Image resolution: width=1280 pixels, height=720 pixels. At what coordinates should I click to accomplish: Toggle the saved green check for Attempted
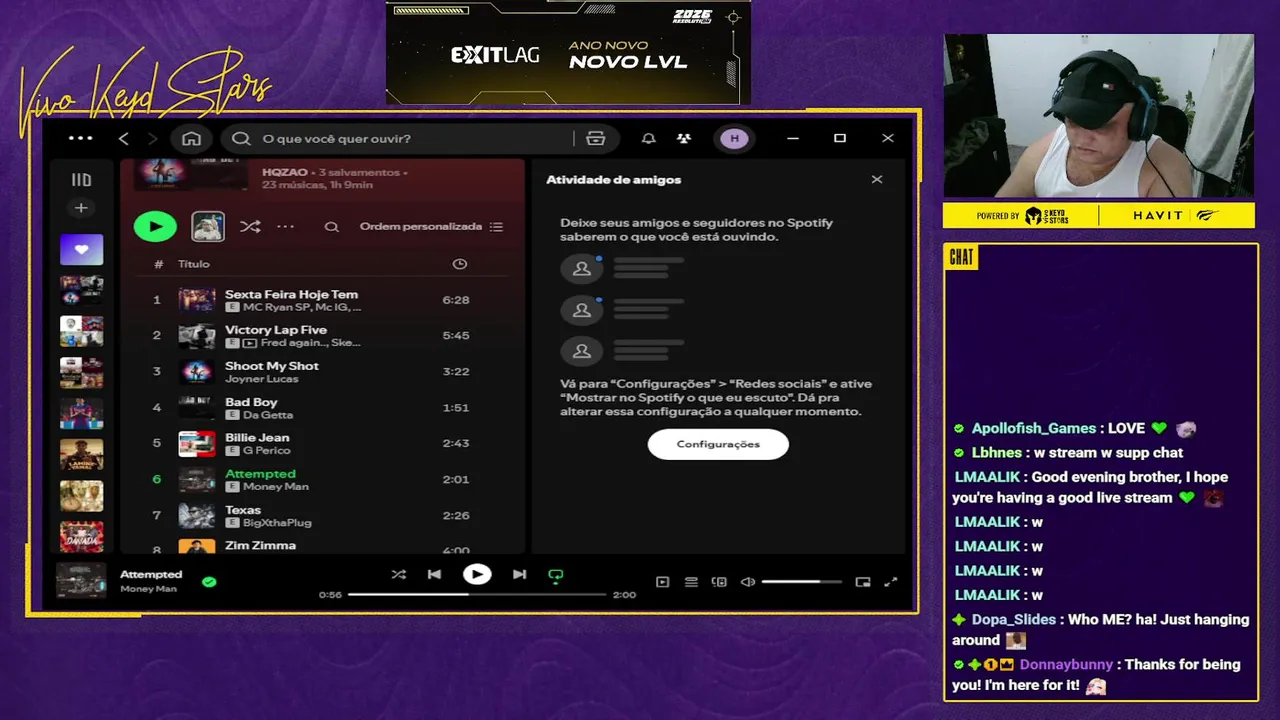[x=209, y=581]
